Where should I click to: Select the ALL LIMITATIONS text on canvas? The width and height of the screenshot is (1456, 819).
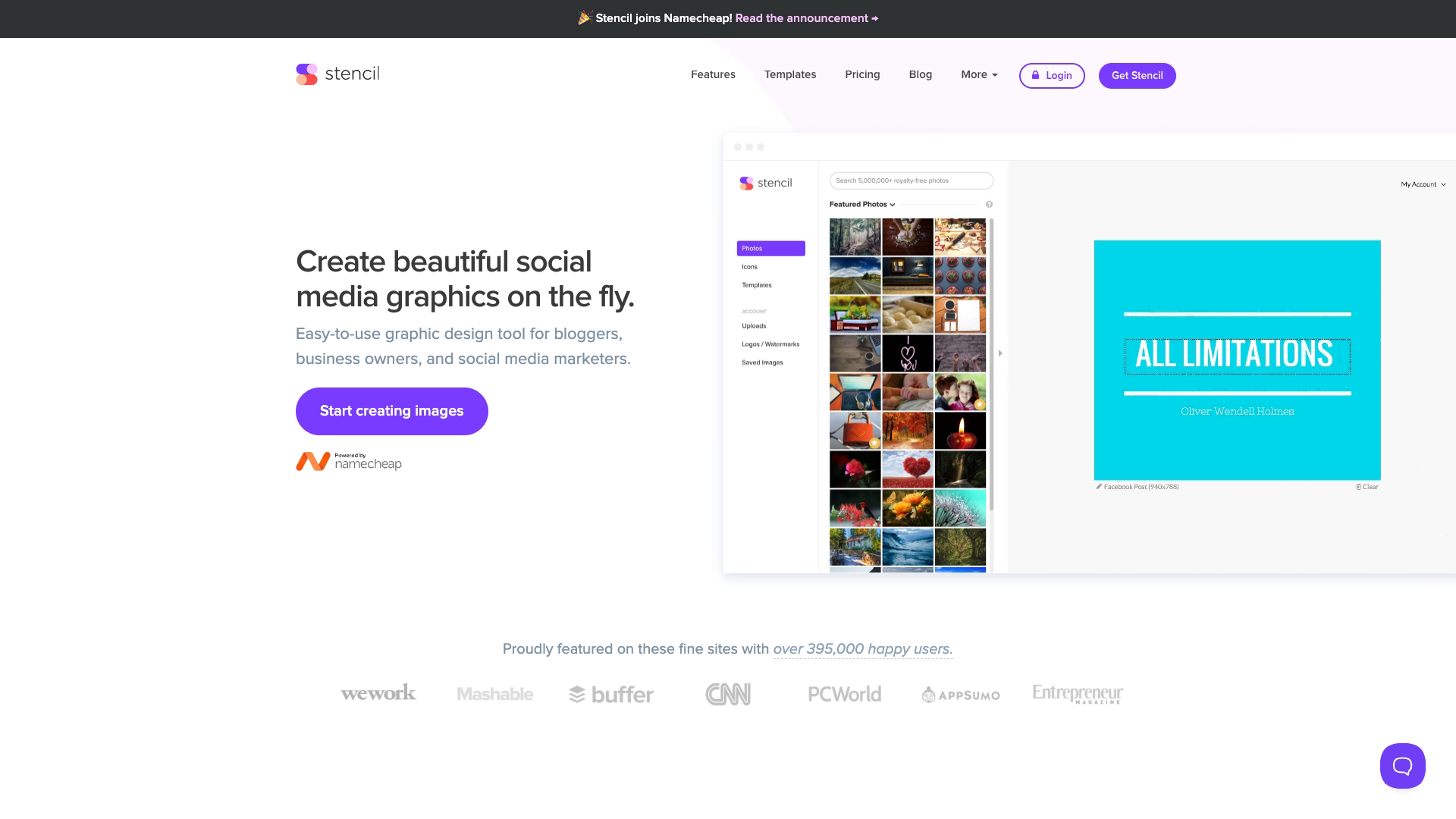pos(1237,355)
